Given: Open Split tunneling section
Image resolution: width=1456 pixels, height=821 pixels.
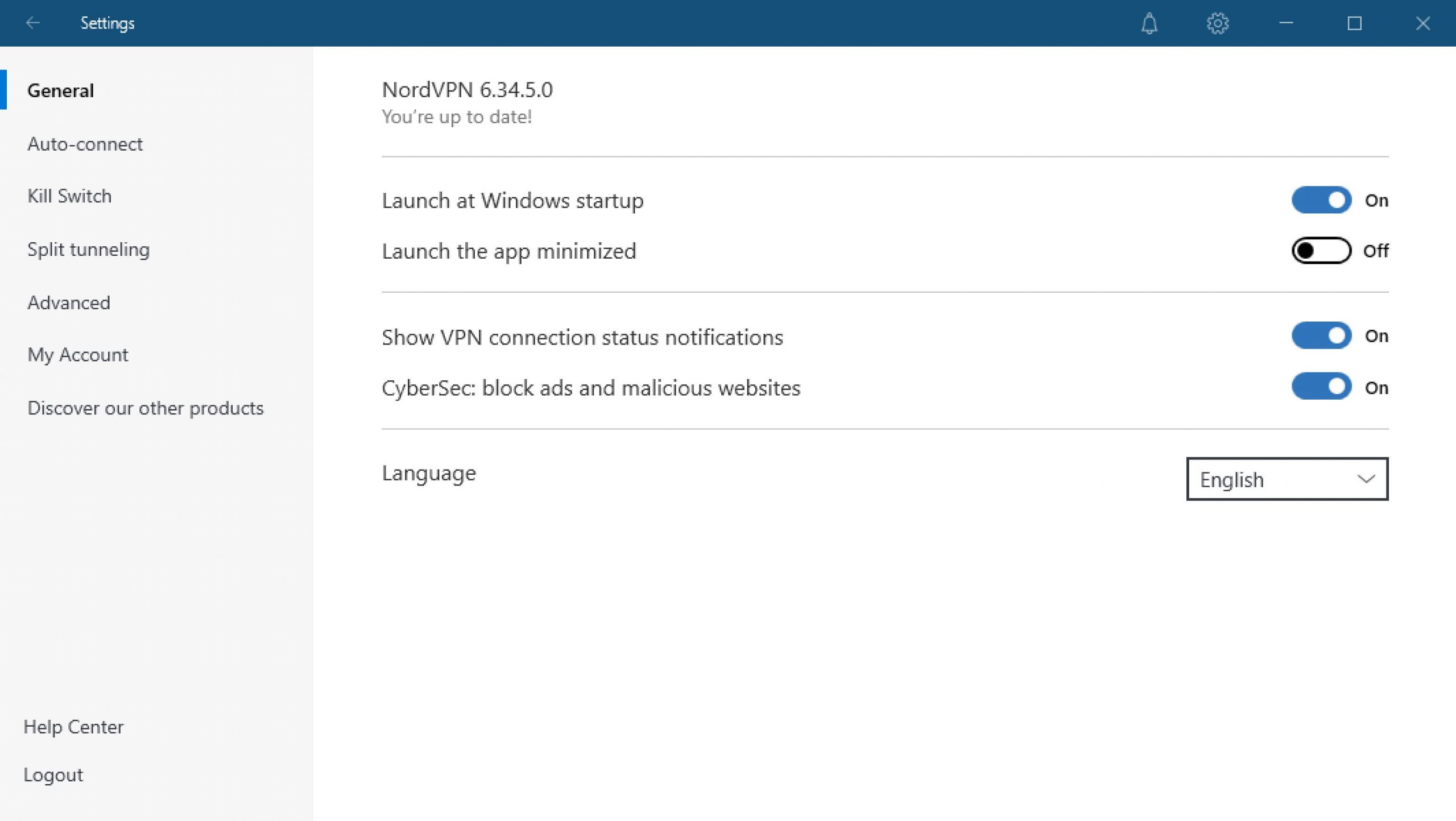Looking at the screenshot, I should pyautogui.click(x=89, y=250).
